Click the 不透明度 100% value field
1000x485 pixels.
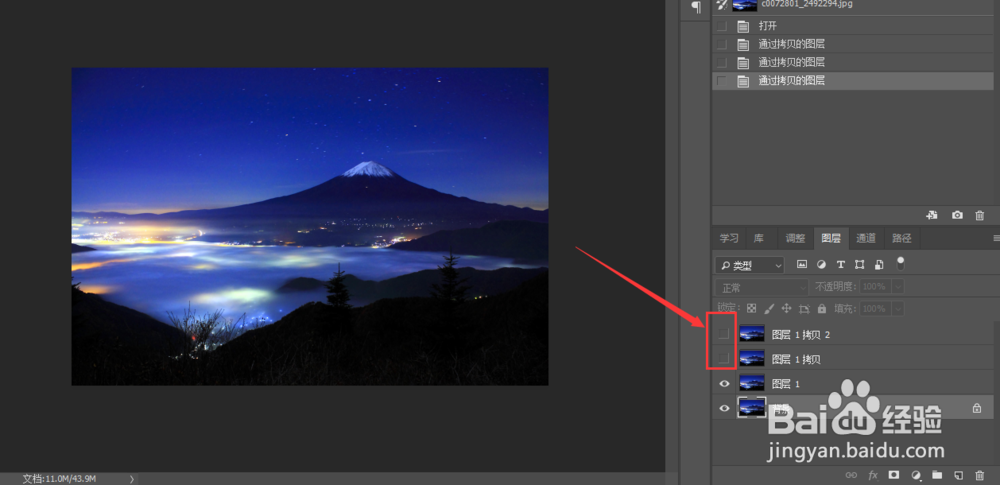[x=876, y=287]
